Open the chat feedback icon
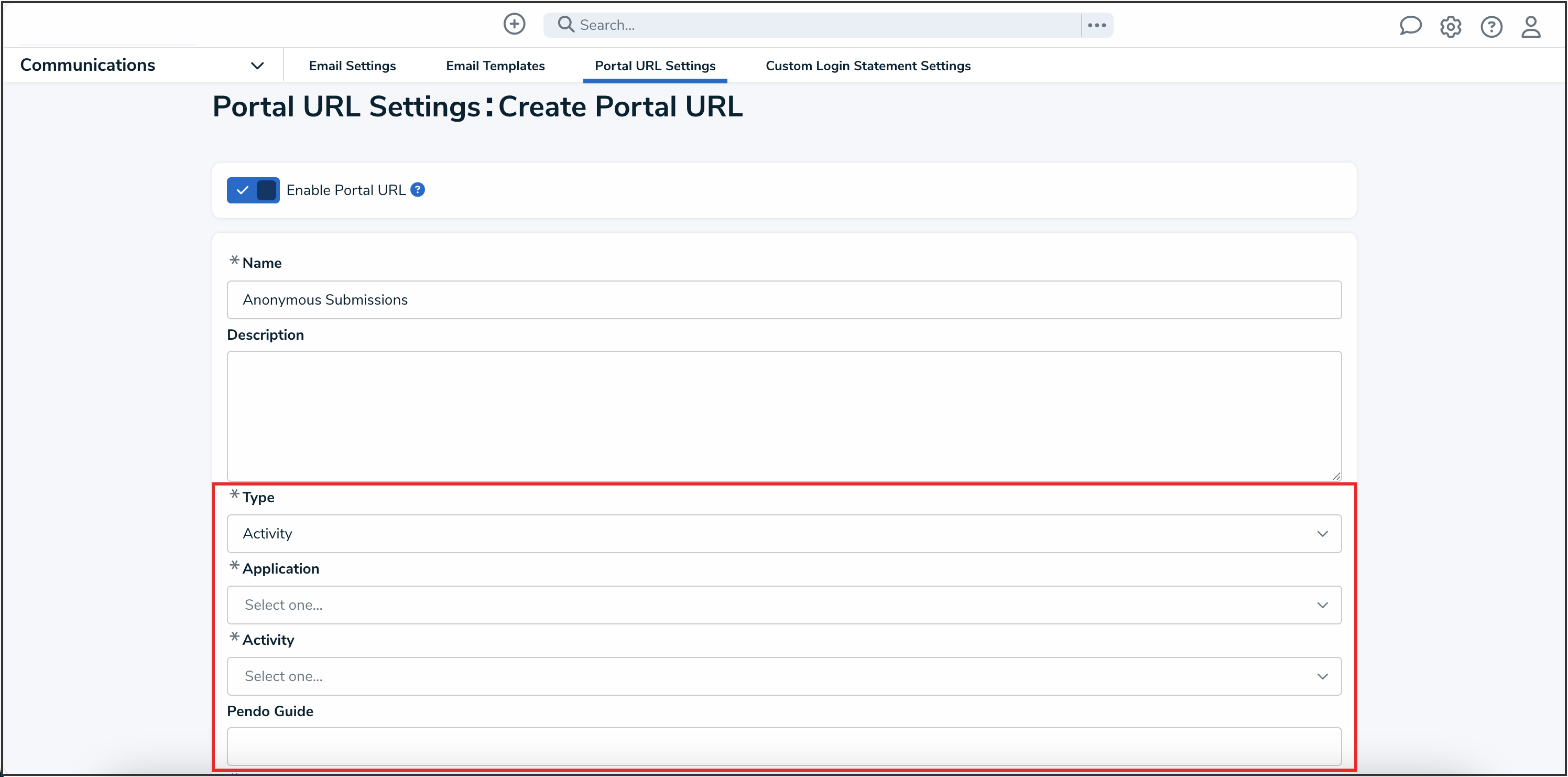 coord(1411,26)
